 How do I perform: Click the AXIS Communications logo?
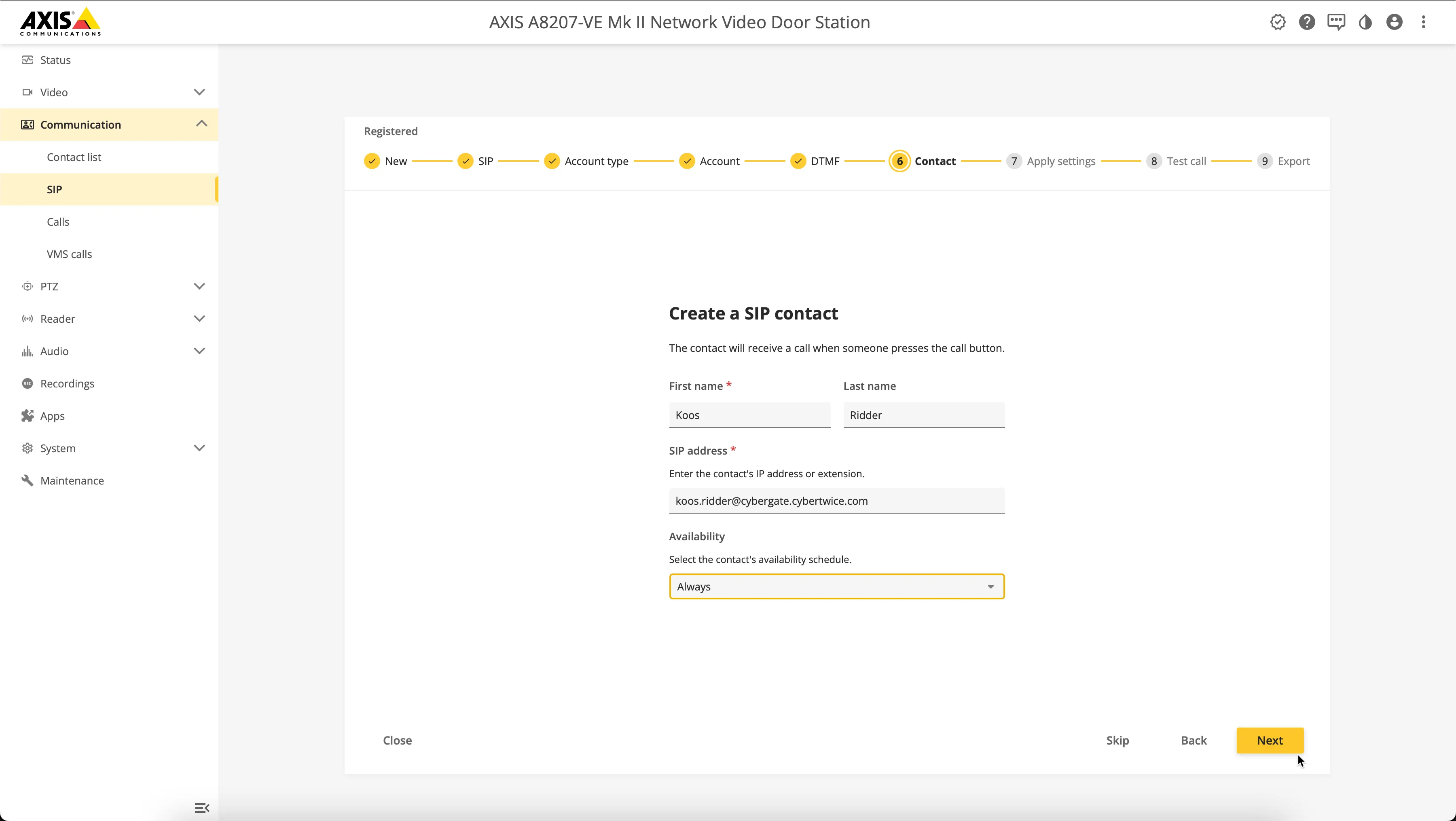(x=61, y=21)
